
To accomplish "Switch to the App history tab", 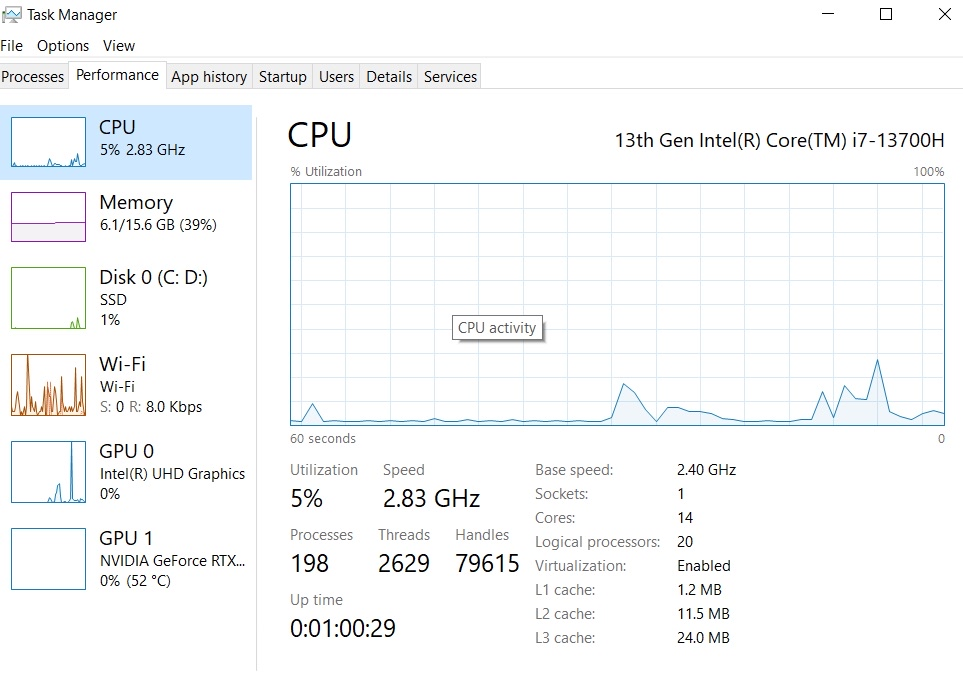I will (209, 77).
